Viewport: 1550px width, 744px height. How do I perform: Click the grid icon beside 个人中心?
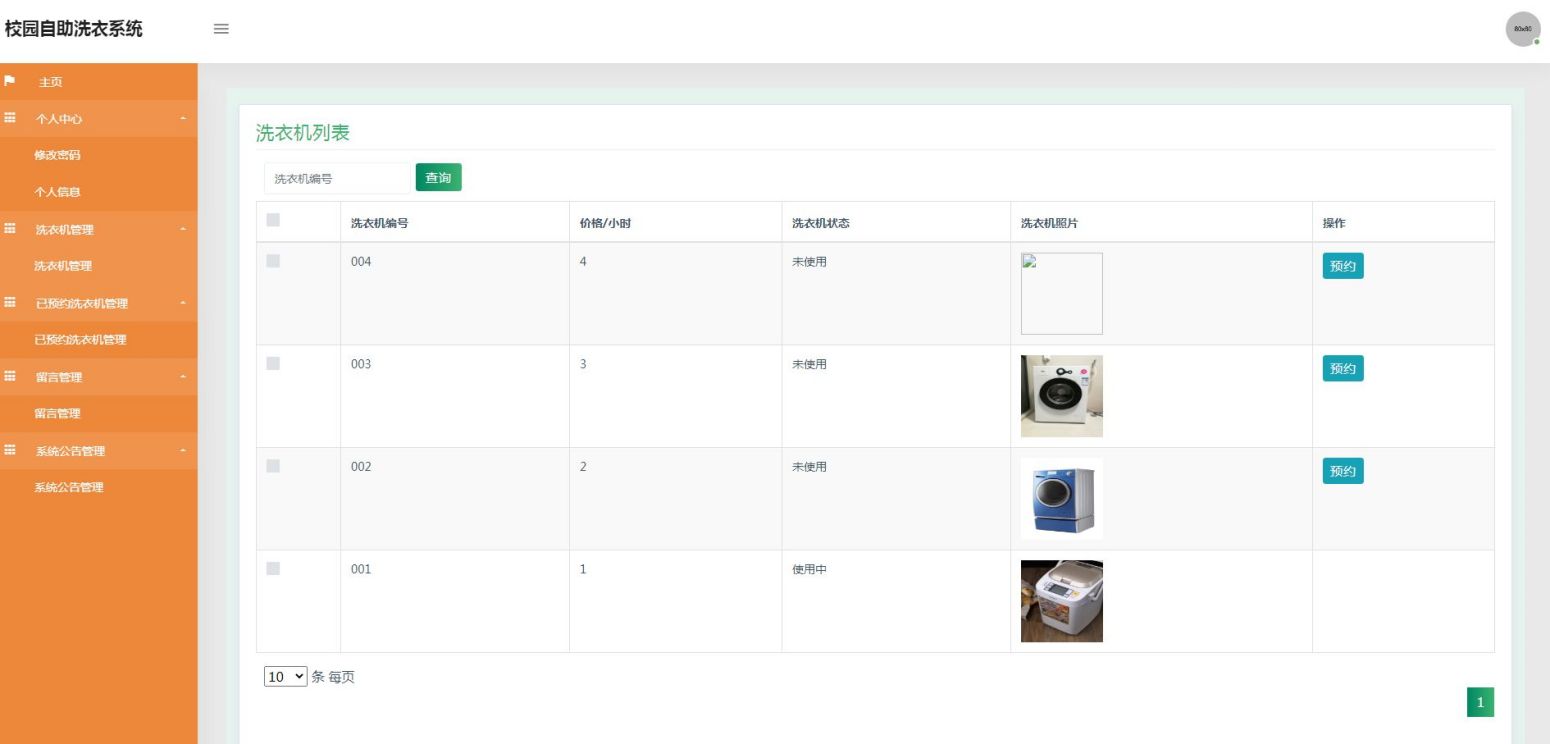[x=10, y=118]
